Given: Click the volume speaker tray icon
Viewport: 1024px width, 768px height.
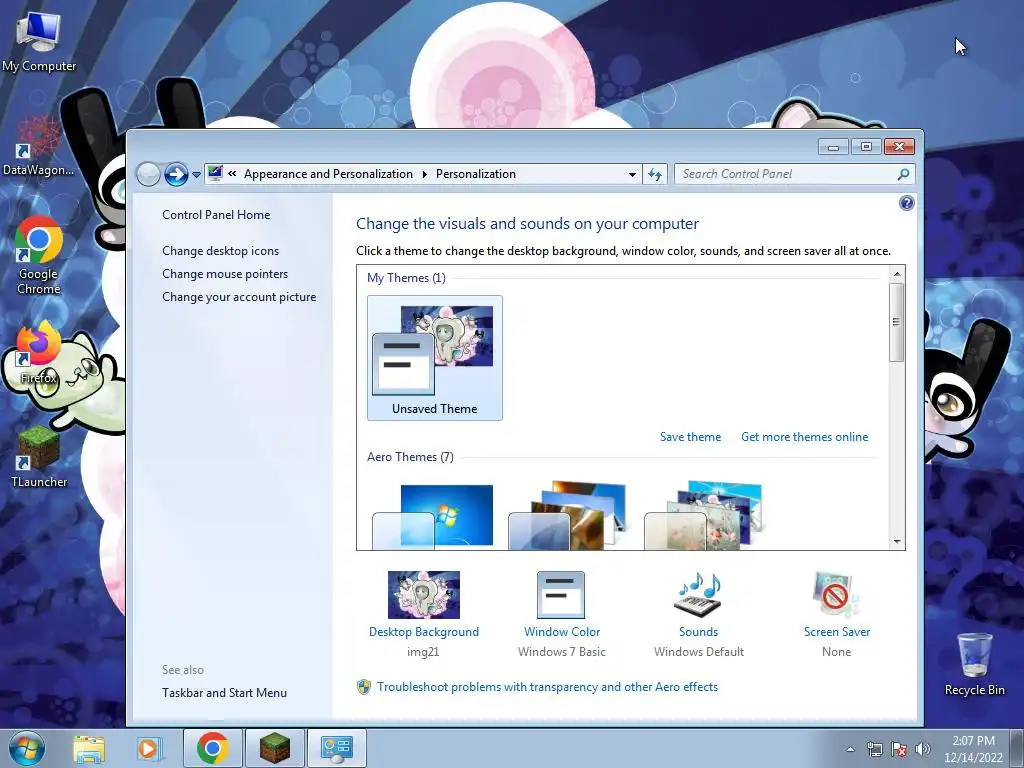Looking at the screenshot, I should click(923, 749).
